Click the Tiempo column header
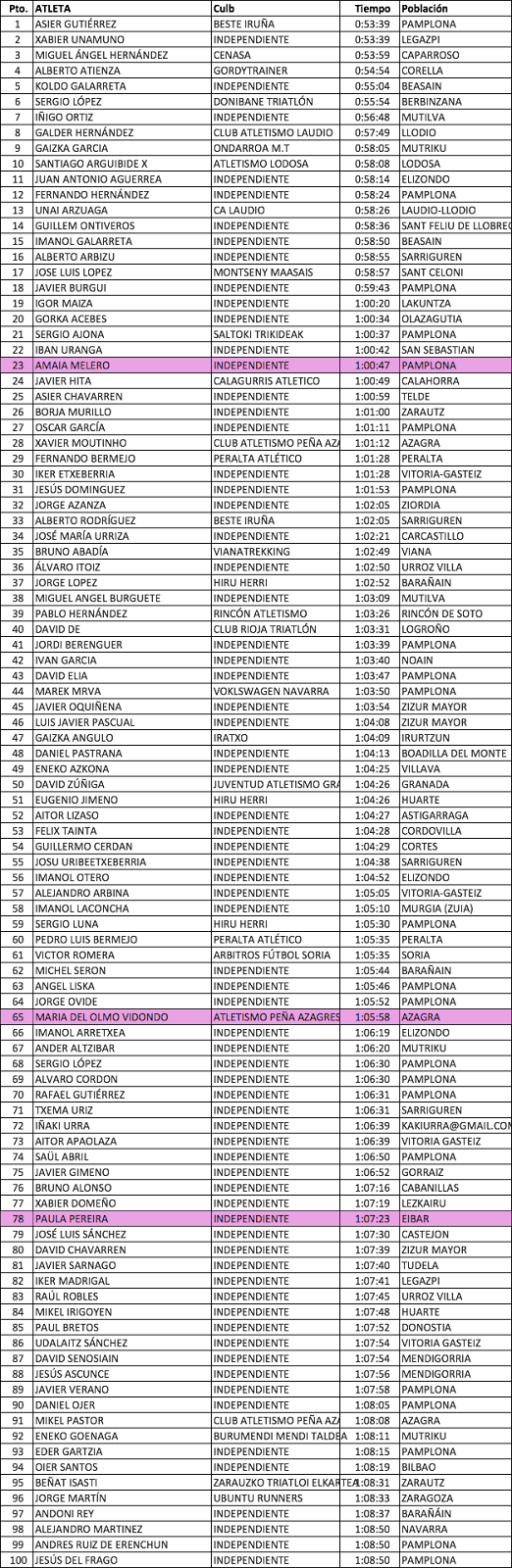 (x=372, y=8)
